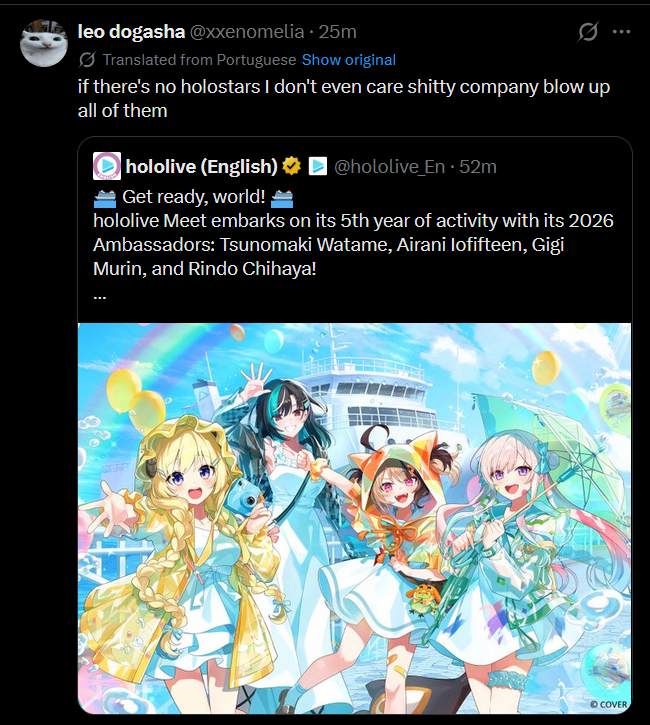Open the @xxenomelia handle
Image resolution: width=650 pixels, height=725 pixels.
247,32
